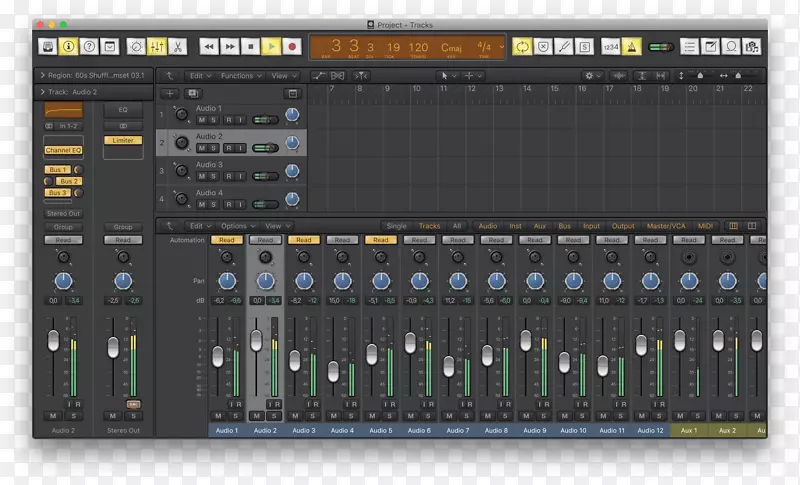
Task: Click the Rewind transport button
Action: tap(209, 46)
